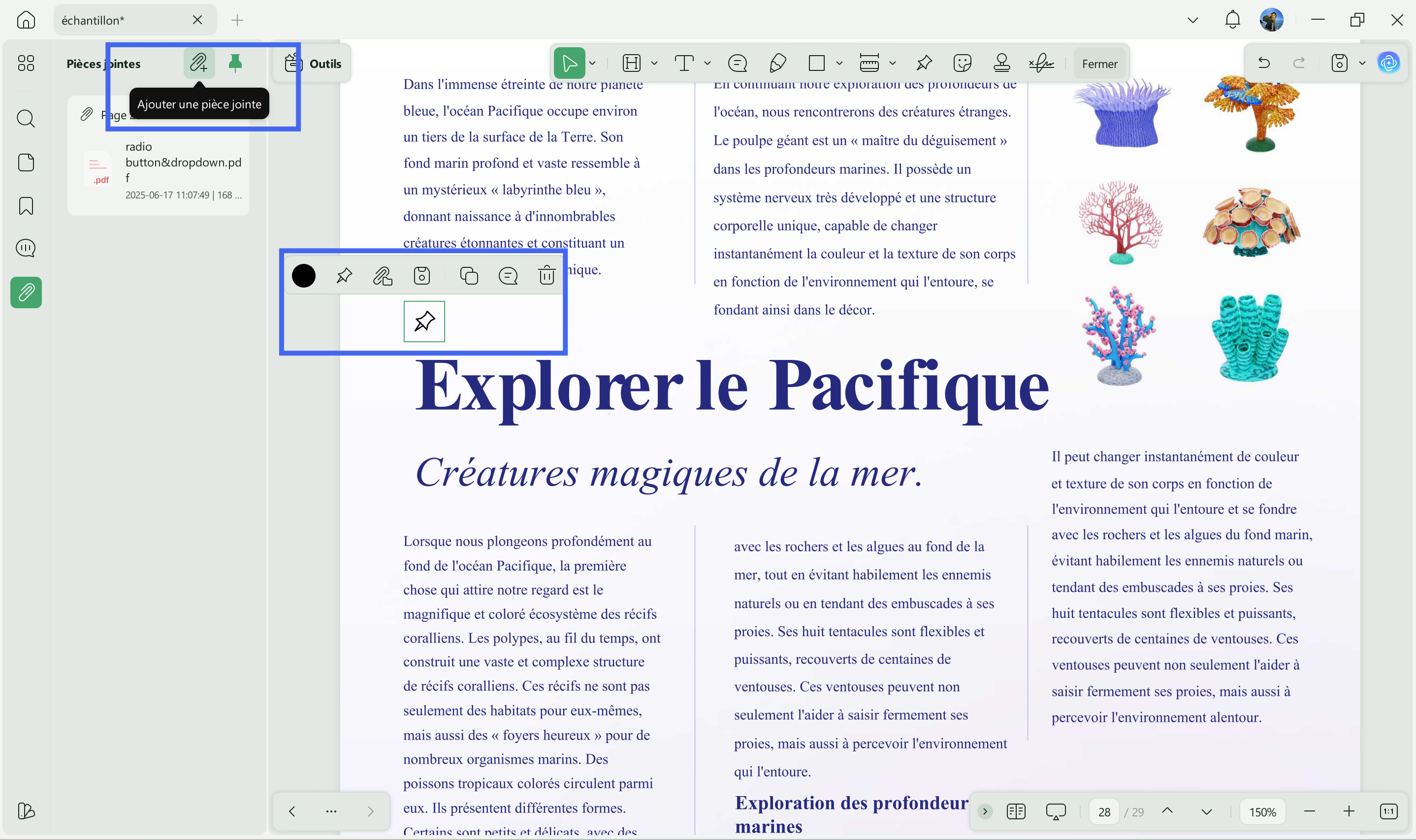
Task: Select the highlight text tool
Action: pyautogui.click(x=632, y=64)
